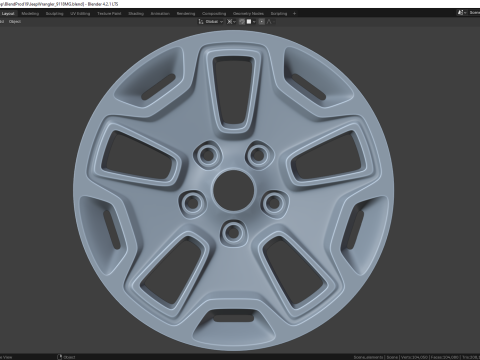Open the Scripting workspace tab

point(279,14)
